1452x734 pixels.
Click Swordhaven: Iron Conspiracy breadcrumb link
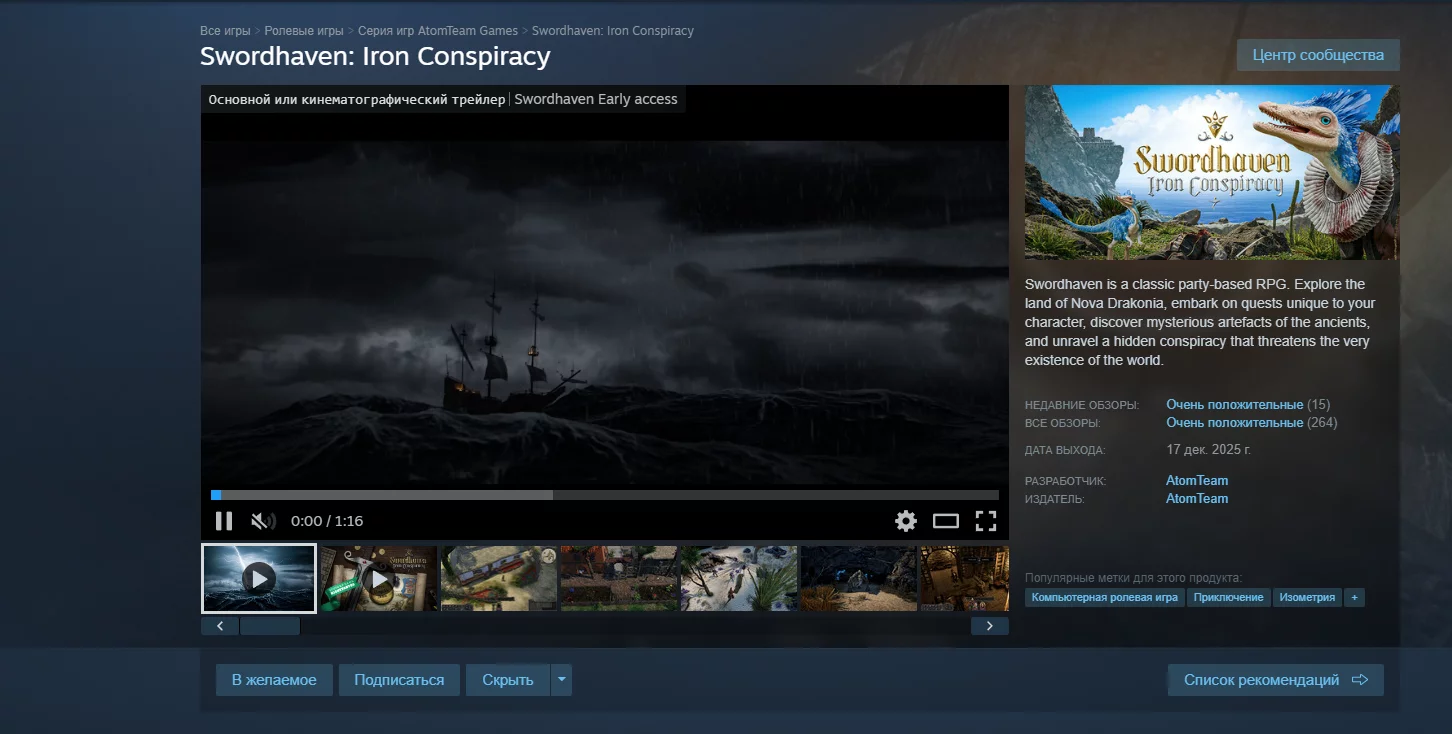click(613, 31)
